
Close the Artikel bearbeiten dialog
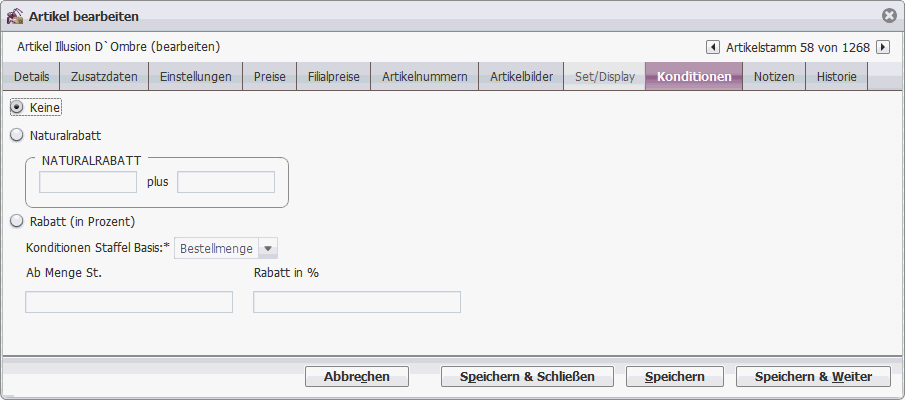click(889, 16)
